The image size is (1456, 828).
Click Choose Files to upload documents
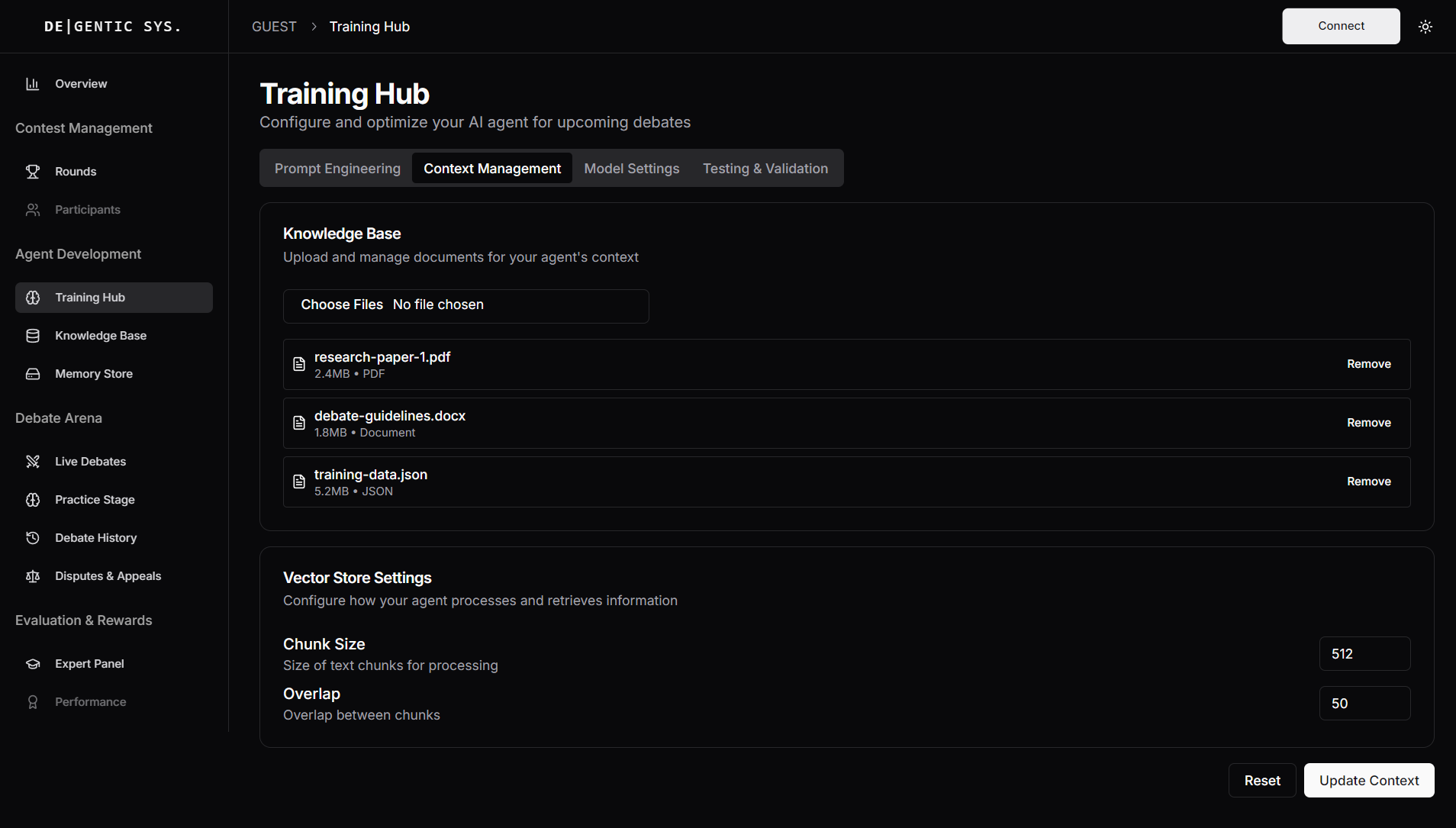pos(342,305)
